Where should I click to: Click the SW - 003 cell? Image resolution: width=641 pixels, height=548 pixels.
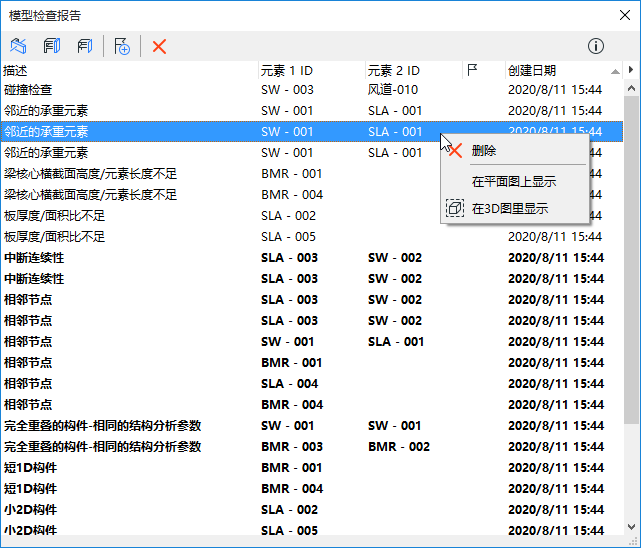(x=287, y=89)
